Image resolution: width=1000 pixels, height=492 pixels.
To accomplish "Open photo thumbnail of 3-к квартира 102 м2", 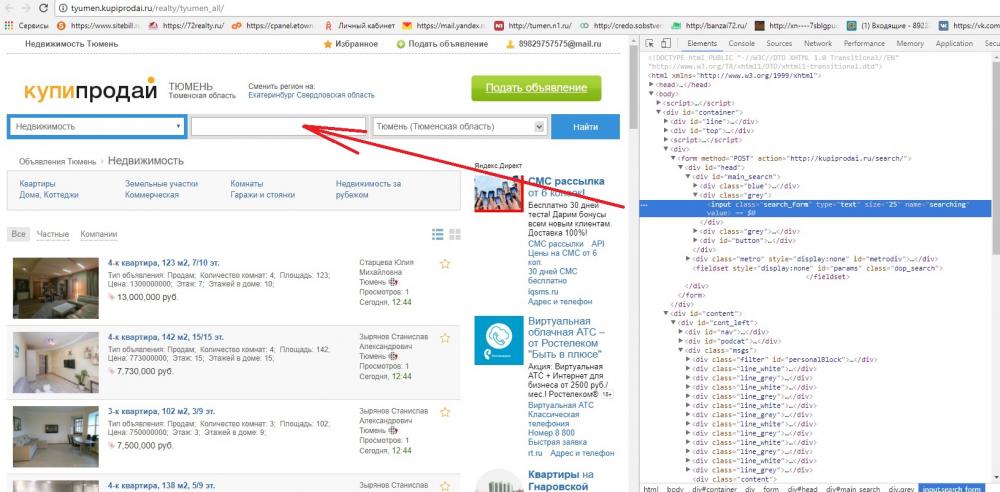I will click(55, 436).
